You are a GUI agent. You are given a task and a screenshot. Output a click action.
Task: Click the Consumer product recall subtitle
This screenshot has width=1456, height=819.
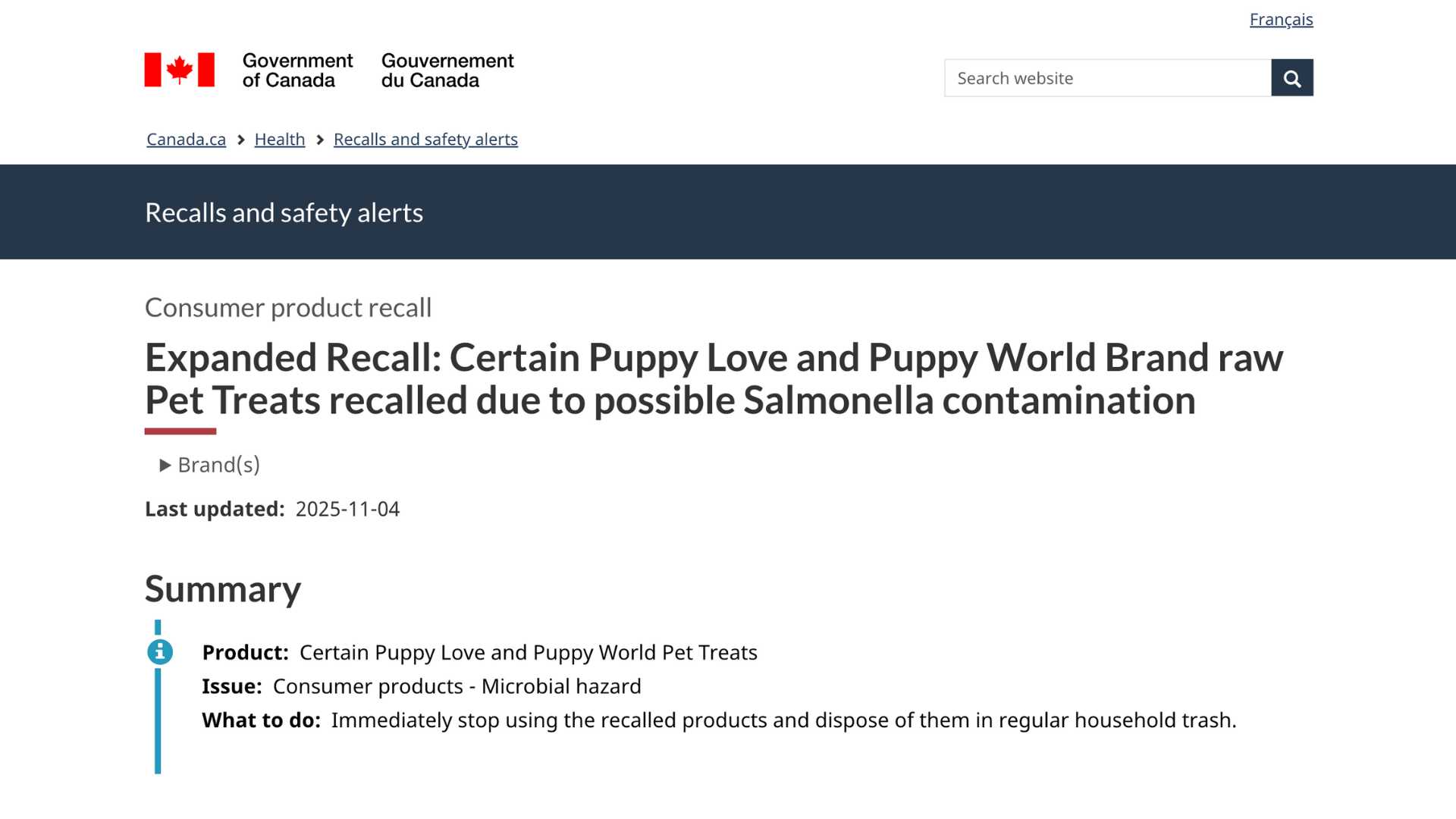coord(288,308)
